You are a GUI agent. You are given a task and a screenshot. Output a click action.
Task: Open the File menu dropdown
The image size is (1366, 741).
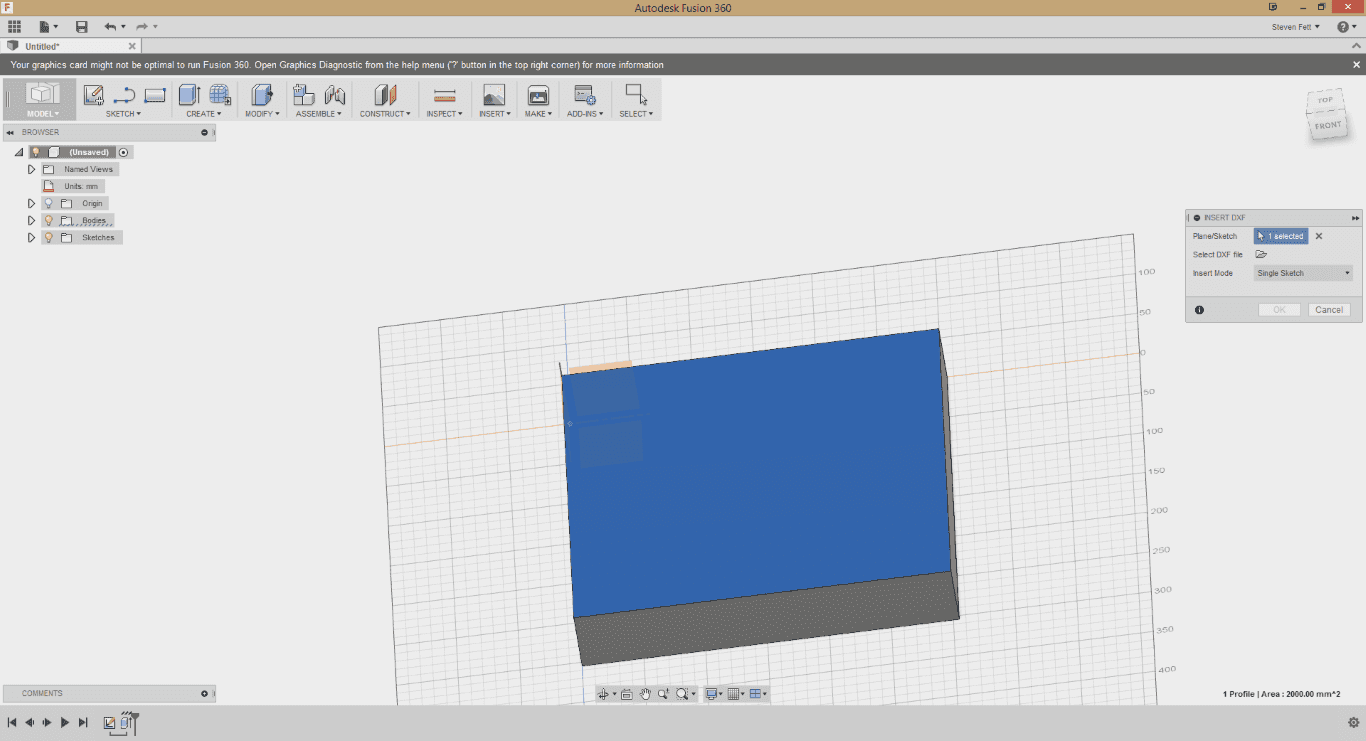(x=48, y=26)
